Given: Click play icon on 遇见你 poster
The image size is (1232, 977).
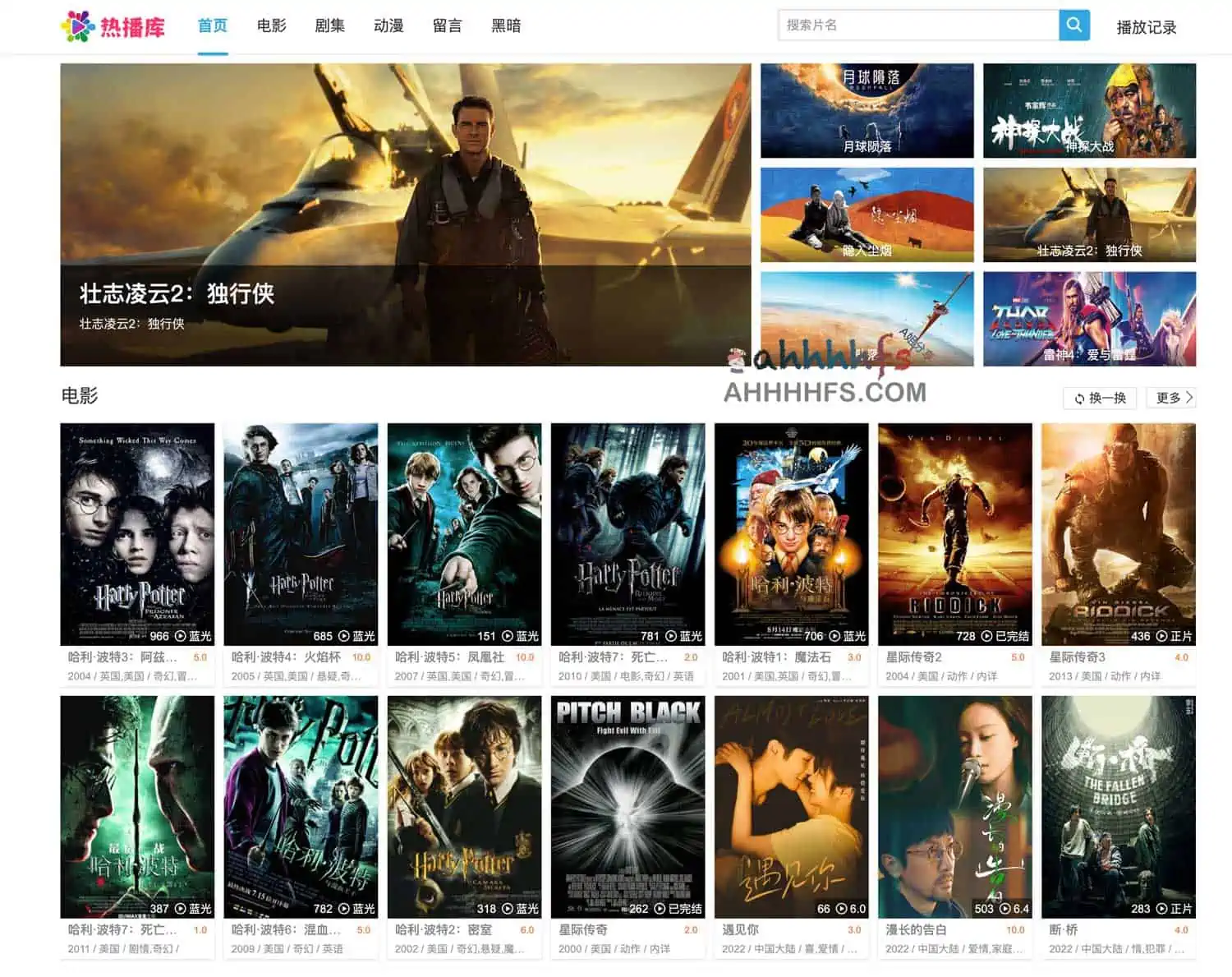Looking at the screenshot, I should (840, 909).
